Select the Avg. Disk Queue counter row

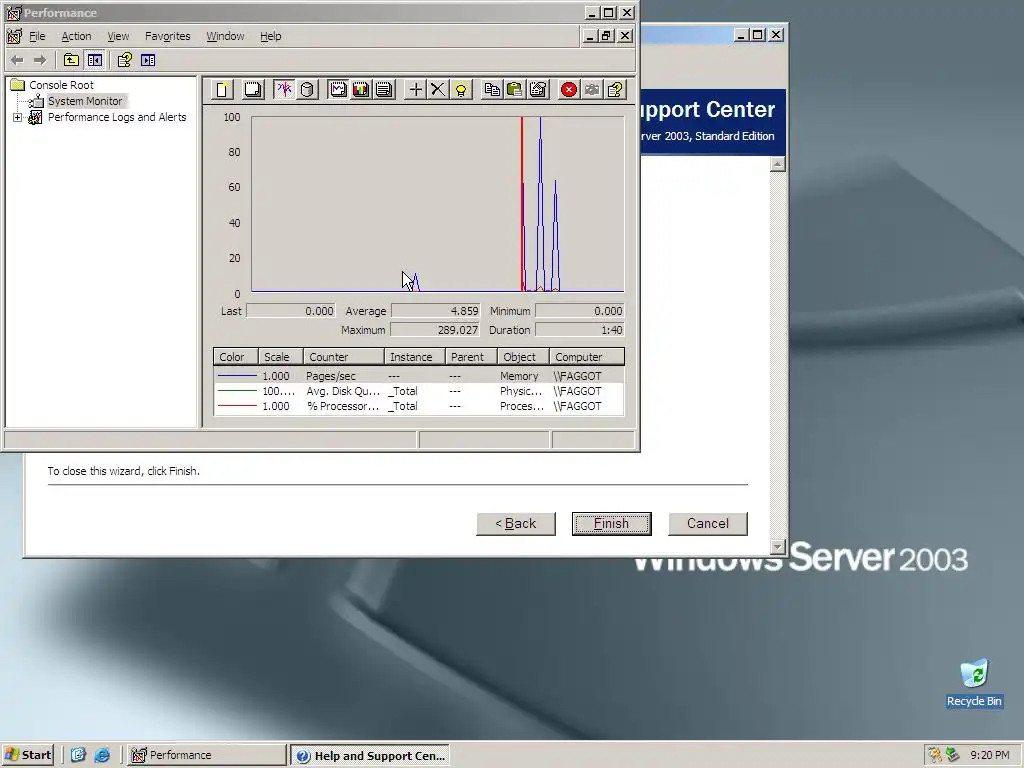tap(419, 391)
